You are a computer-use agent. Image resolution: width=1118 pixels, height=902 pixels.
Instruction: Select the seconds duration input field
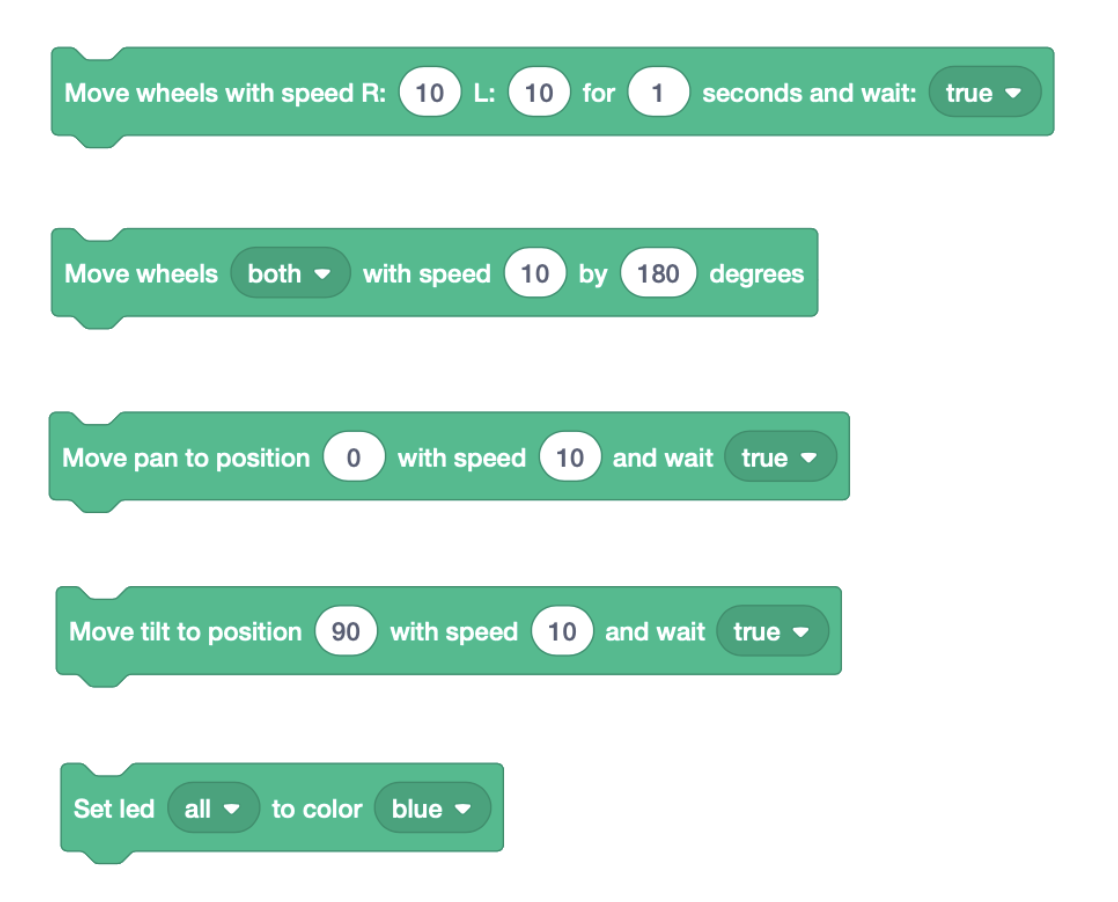pyautogui.click(x=658, y=93)
